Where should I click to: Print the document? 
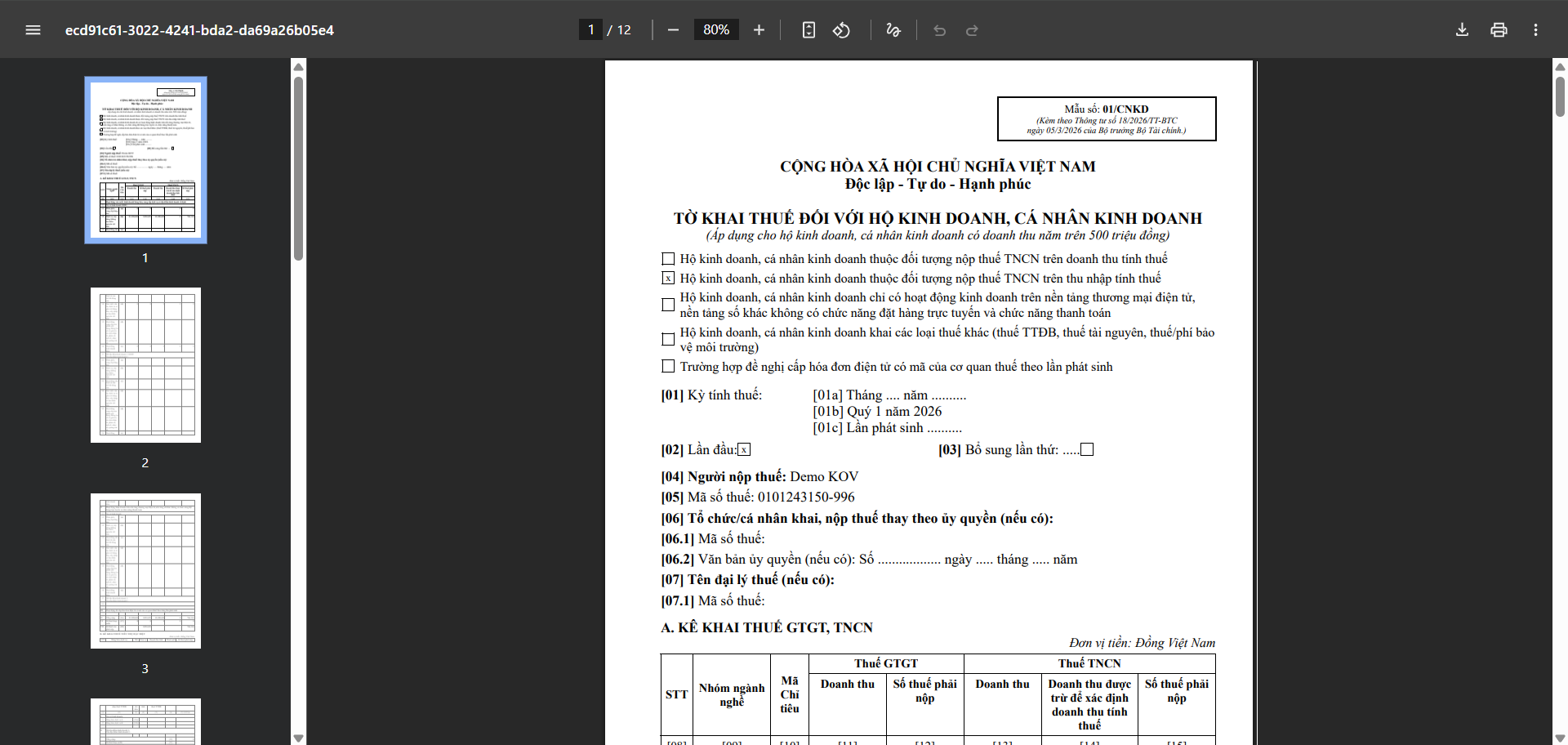pos(1499,30)
